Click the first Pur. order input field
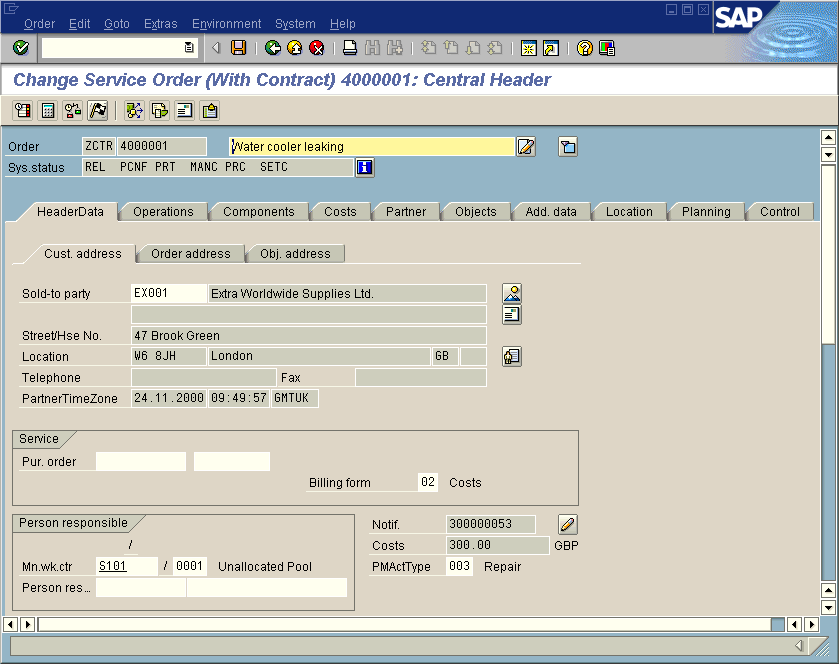The image size is (839, 664). click(141, 462)
